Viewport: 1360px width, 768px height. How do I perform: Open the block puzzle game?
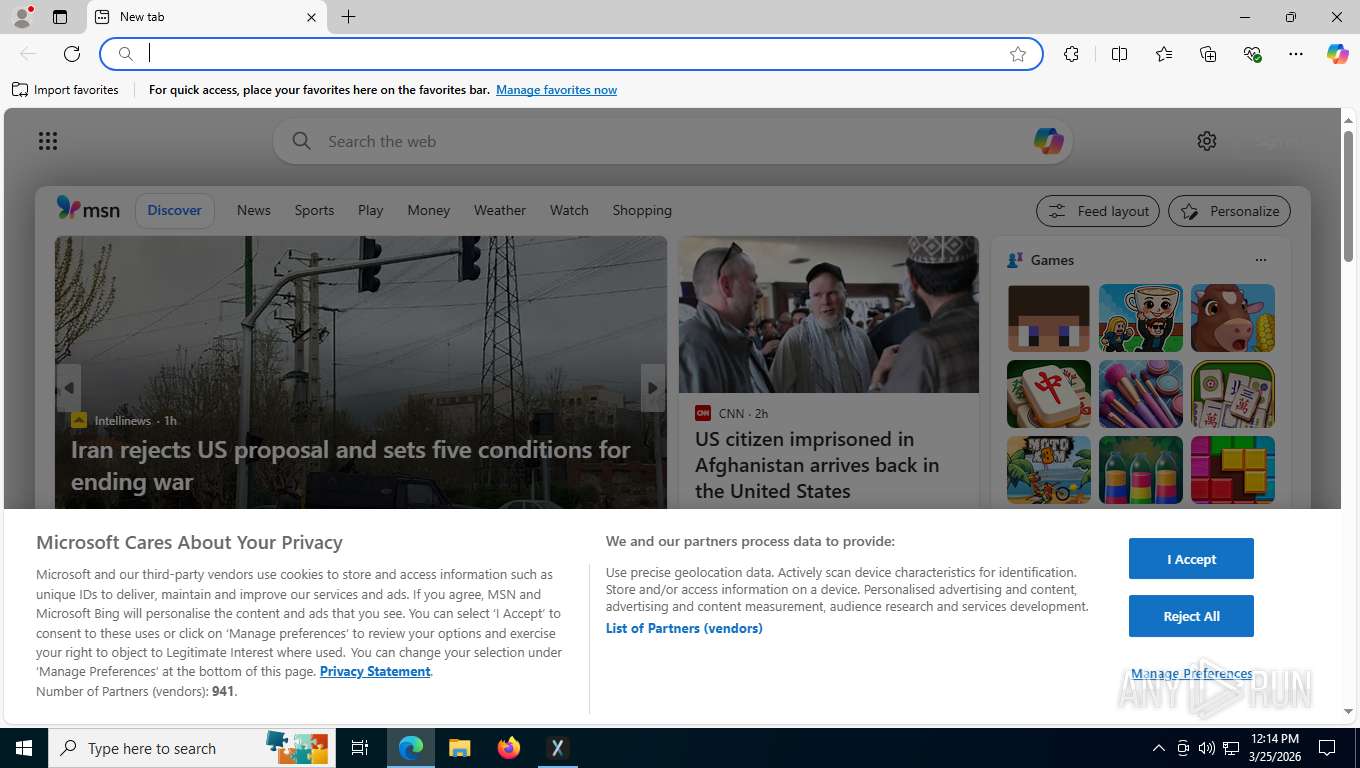[x=1233, y=470]
